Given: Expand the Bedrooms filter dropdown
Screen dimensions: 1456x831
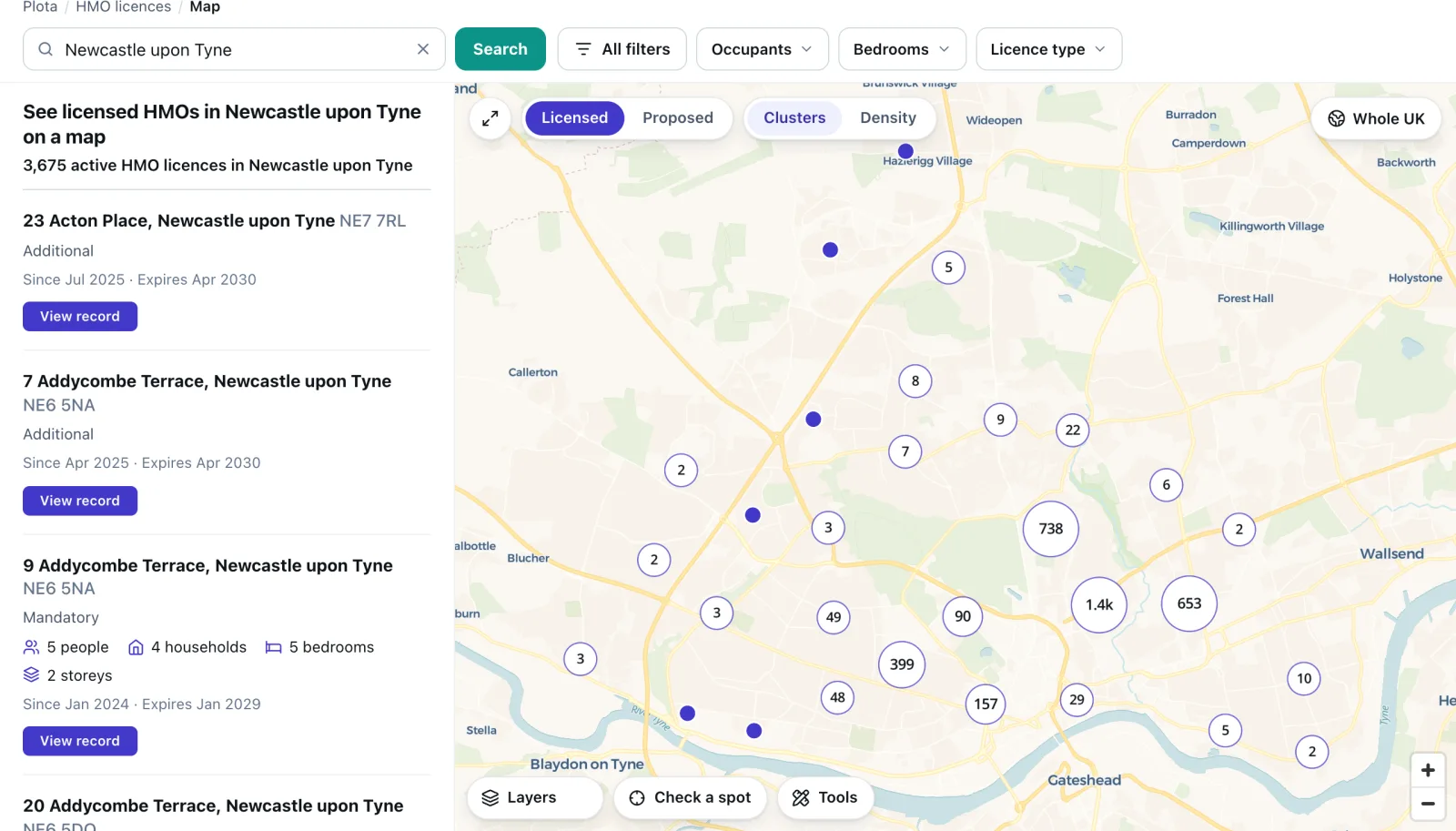Looking at the screenshot, I should click(902, 49).
